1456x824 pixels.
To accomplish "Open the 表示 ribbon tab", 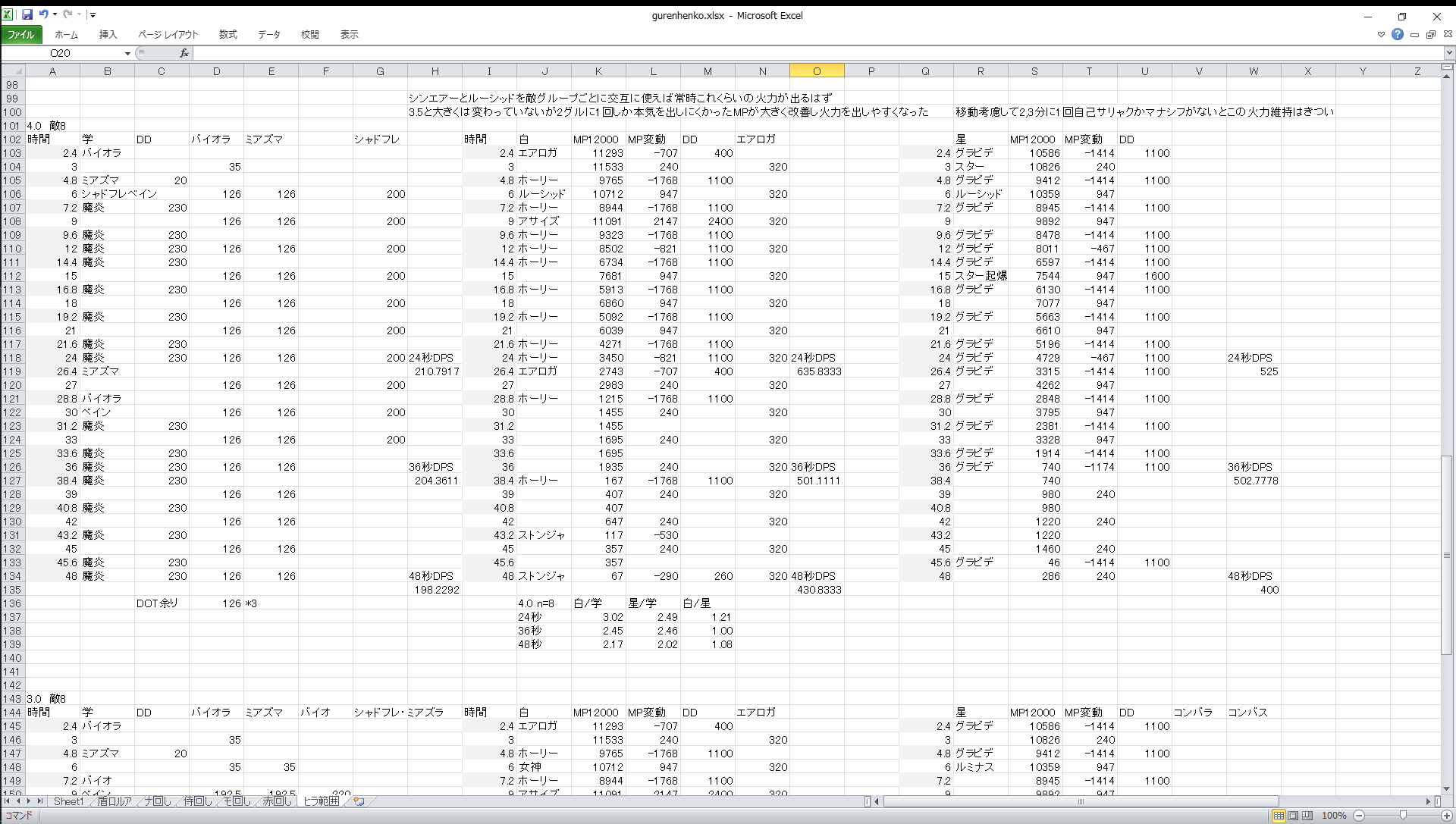I will coord(349,35).
